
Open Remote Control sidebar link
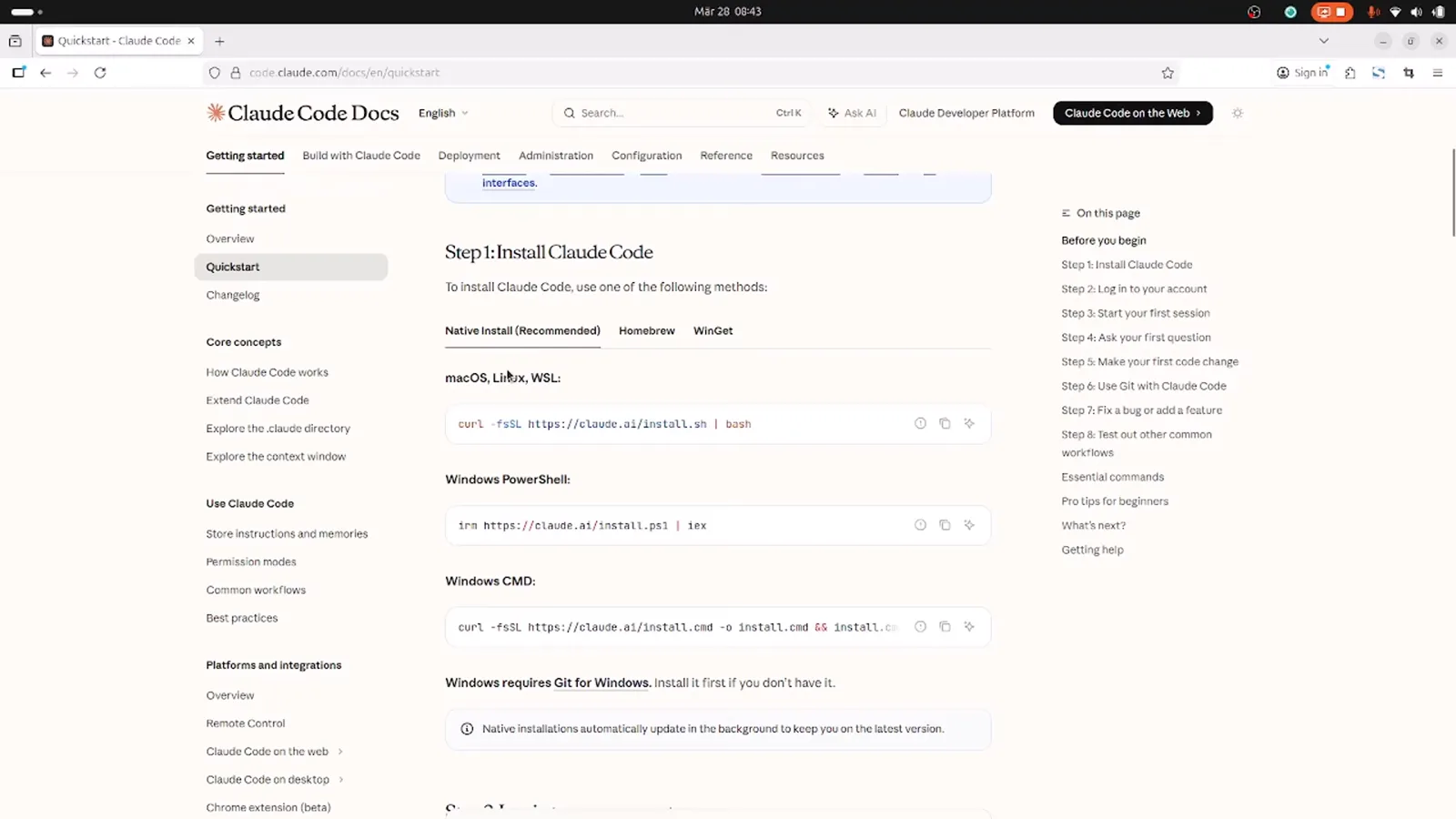(246, 723)
